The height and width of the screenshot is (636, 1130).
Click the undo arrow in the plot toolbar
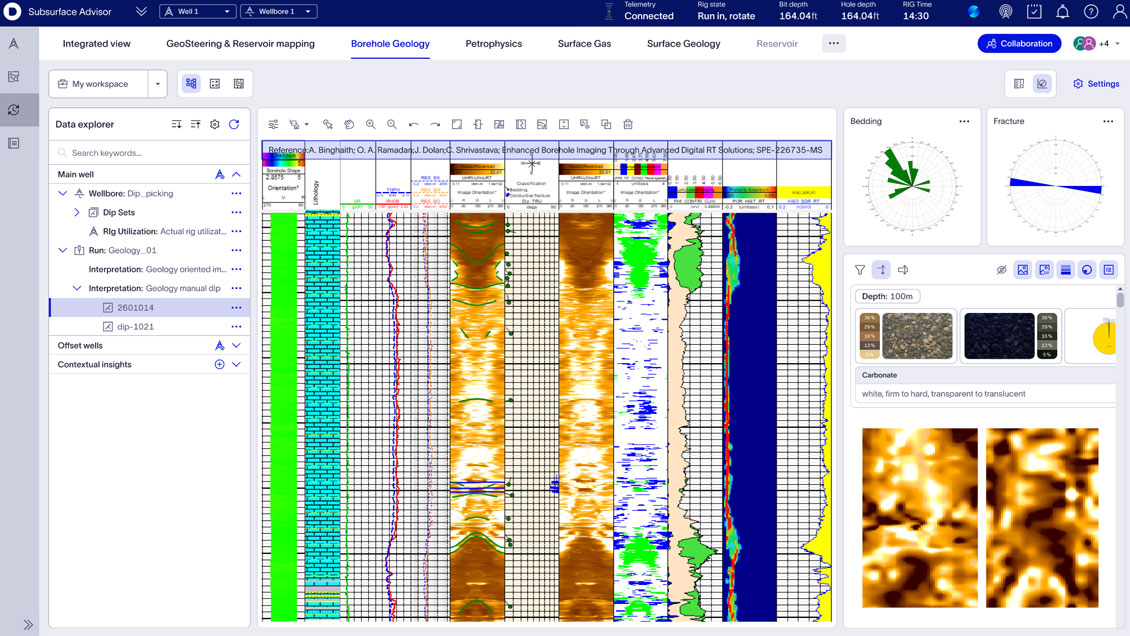[x=413, y=124]
